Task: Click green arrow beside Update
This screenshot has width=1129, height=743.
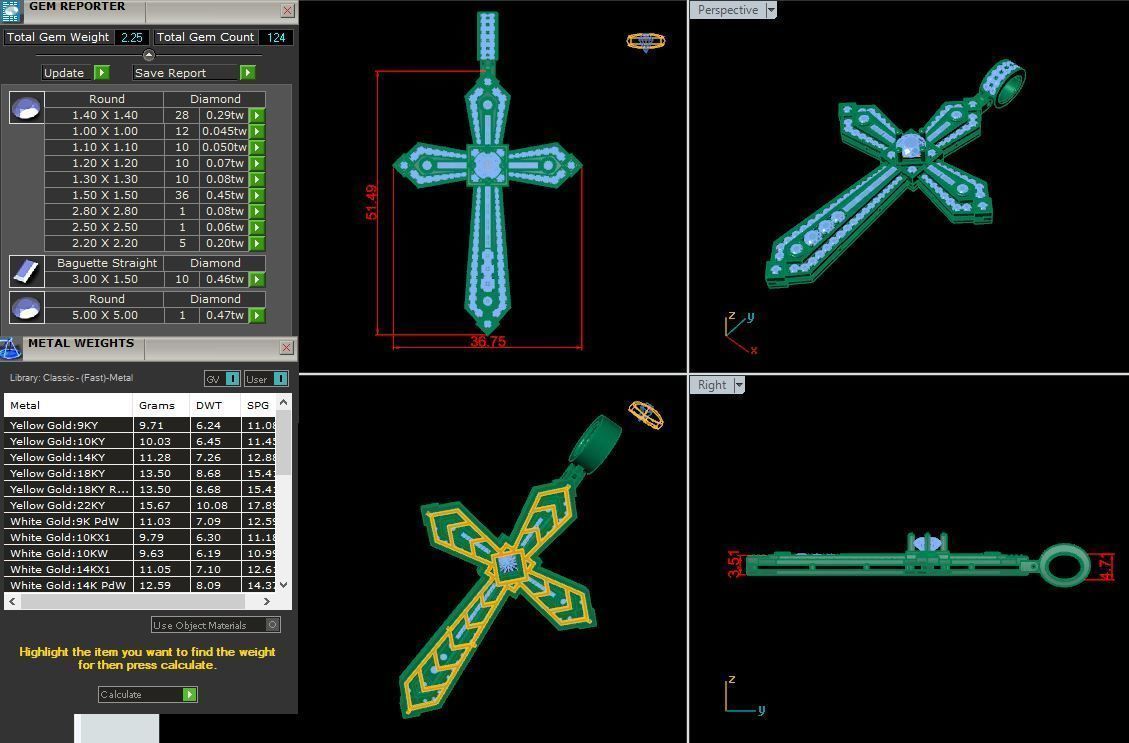Action: (102, 73)
